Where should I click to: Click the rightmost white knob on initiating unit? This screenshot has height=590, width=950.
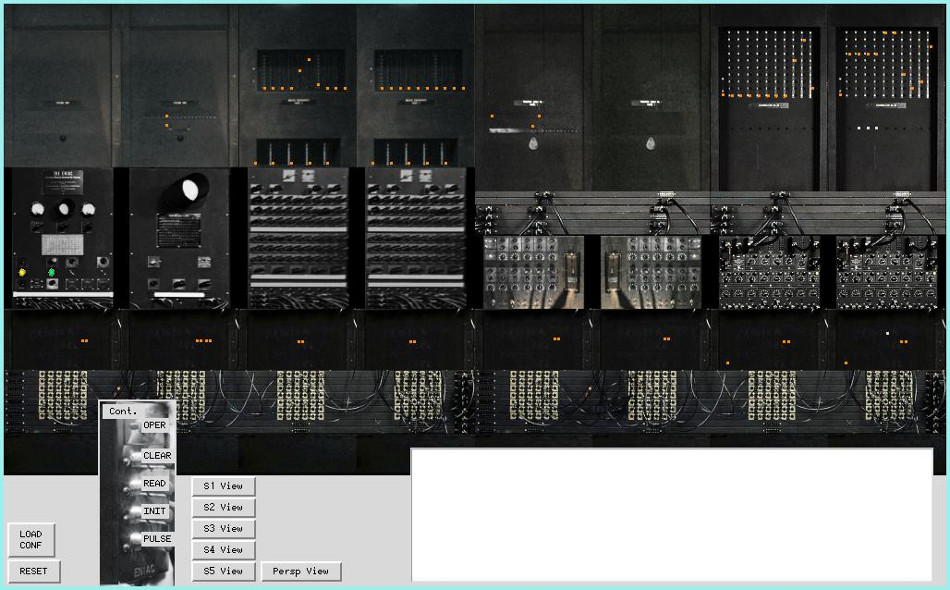click(x=89, y=210)
